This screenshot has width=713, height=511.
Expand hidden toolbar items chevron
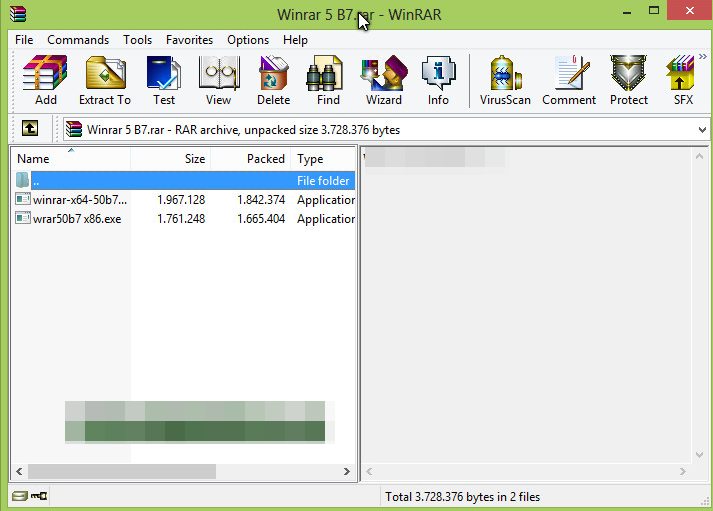click(x=703, y=57)
